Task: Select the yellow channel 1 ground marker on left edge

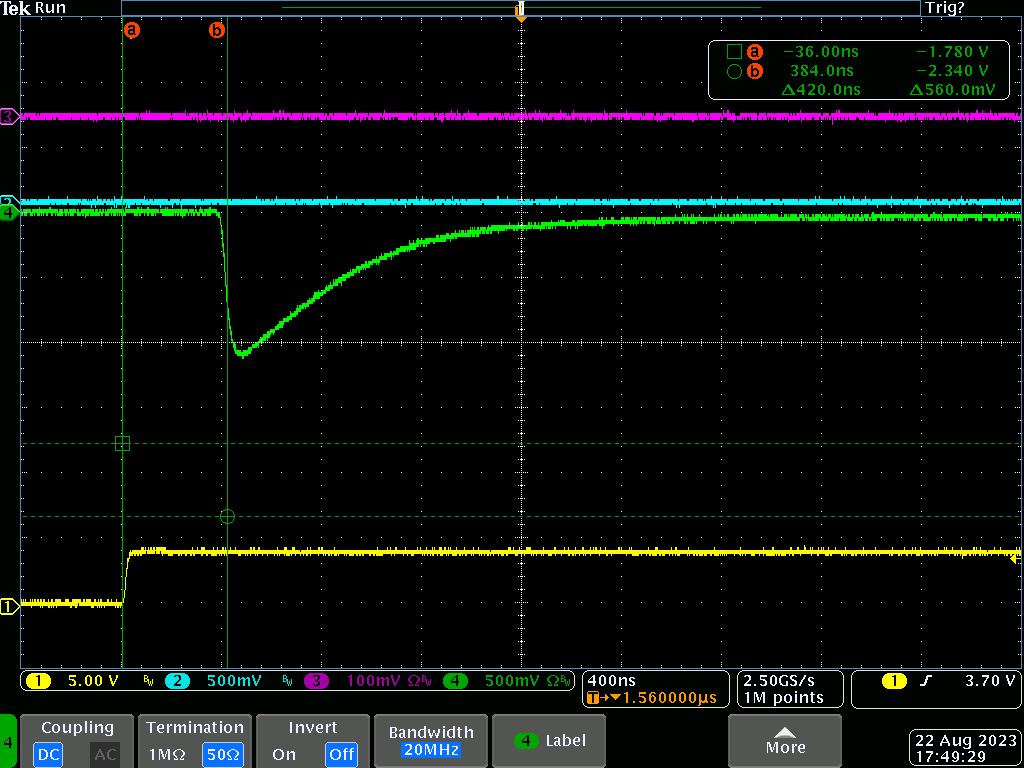Action: point(9,606)
